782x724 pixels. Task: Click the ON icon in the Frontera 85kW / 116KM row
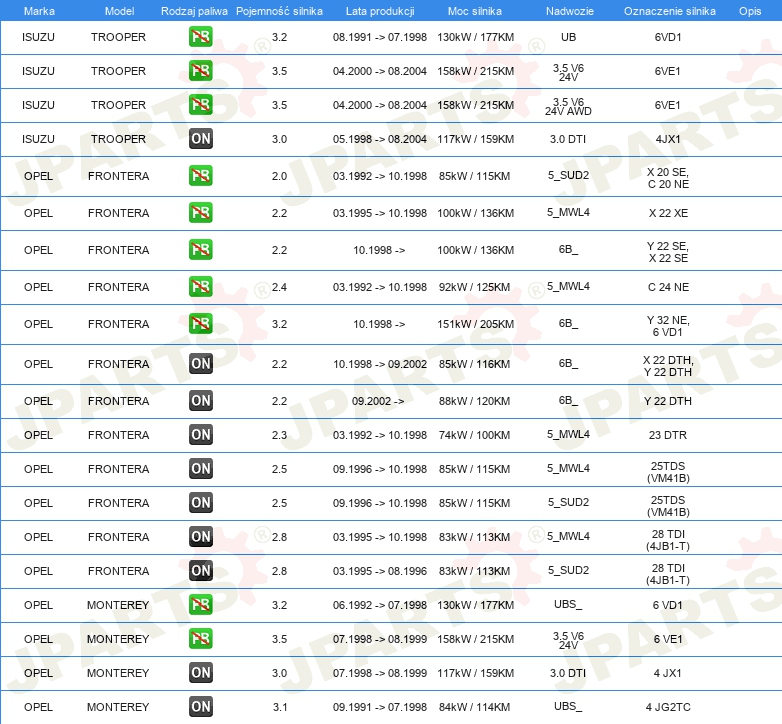201,363
